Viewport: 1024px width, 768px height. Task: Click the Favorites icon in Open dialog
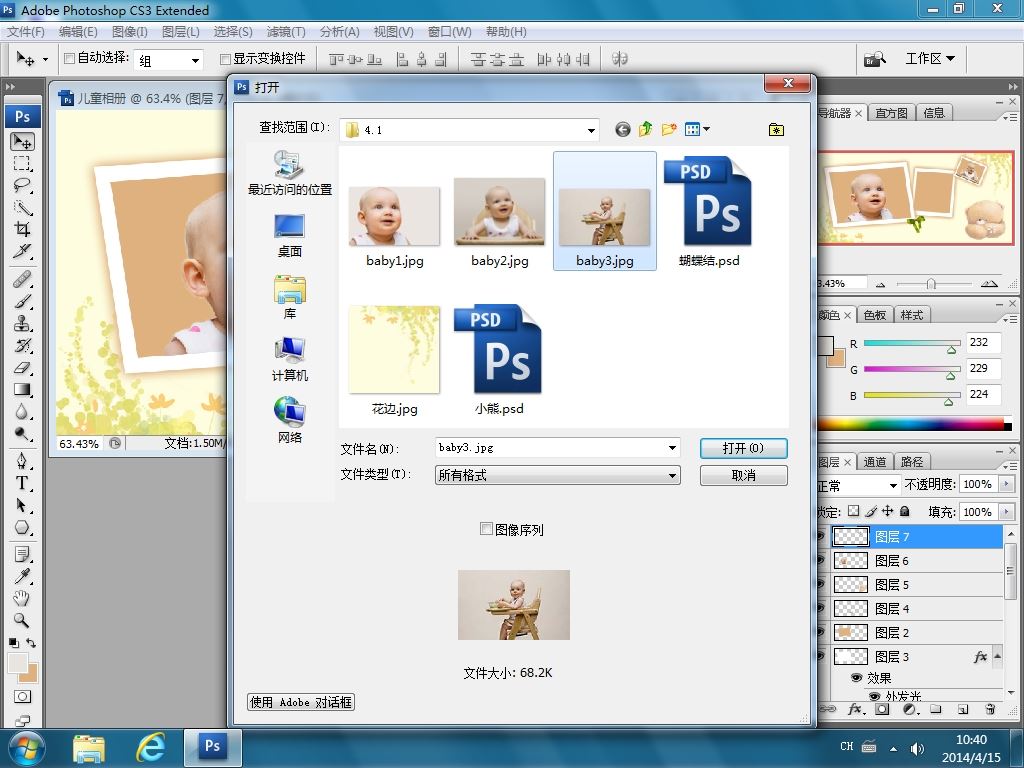coord(776,129)
